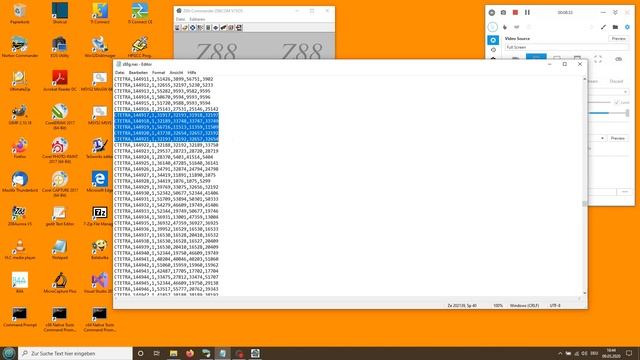640x360 pixels.
Task: Open Datei menu in Notepad Editor
Action: [119, 73]
